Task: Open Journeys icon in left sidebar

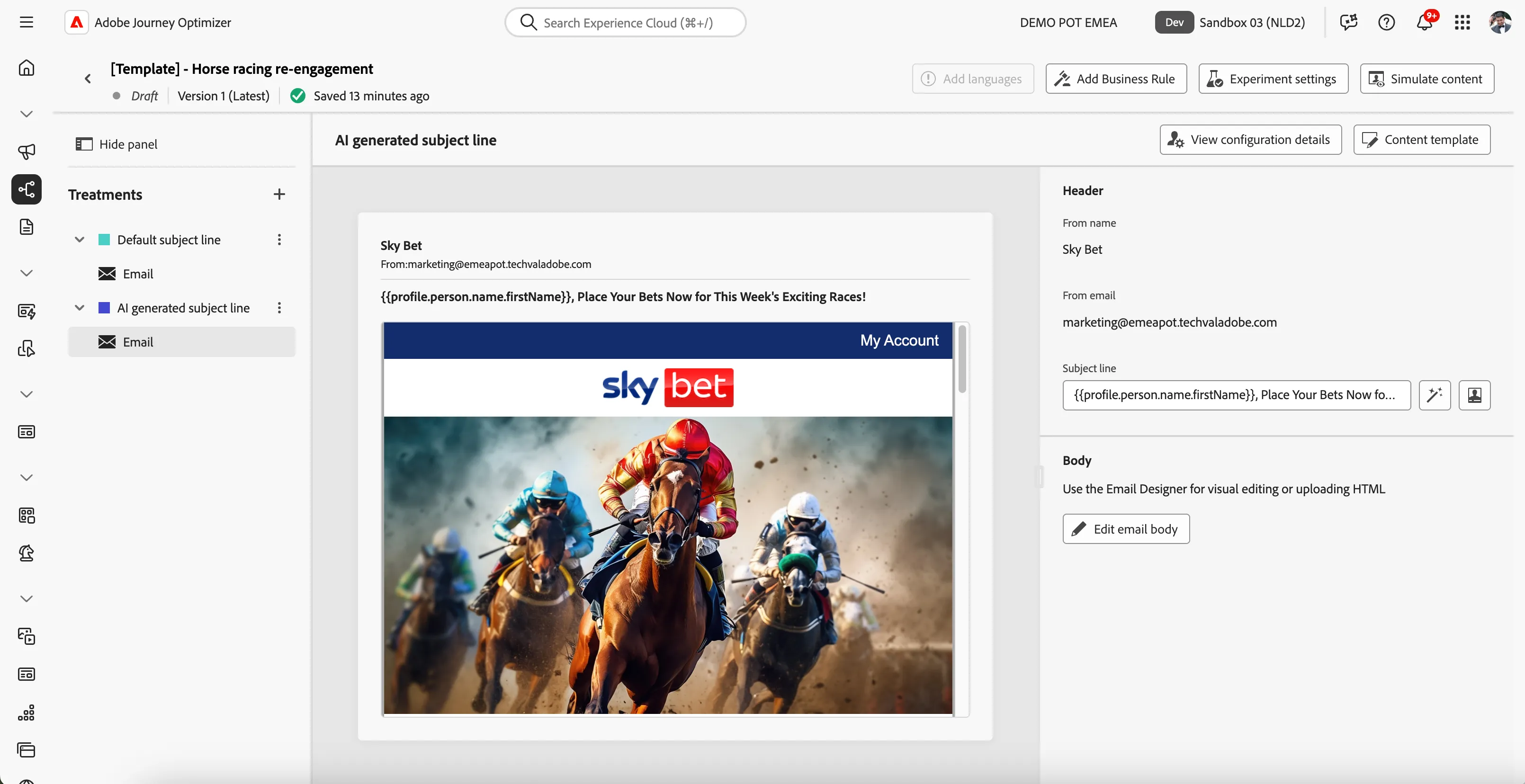Action: pos(27,189)
